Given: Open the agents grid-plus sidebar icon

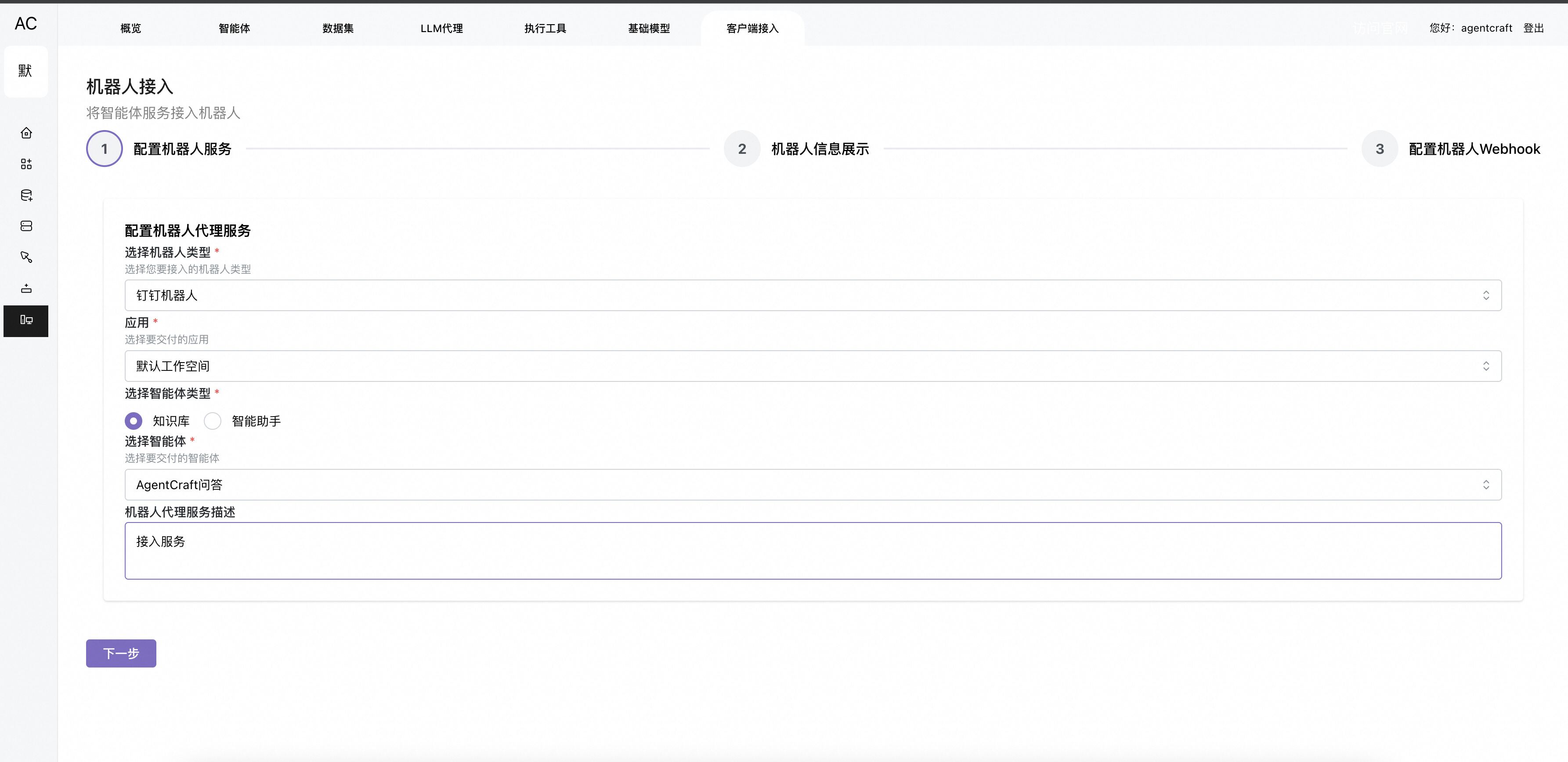Looking at the screenshot, I should point(26,164).
